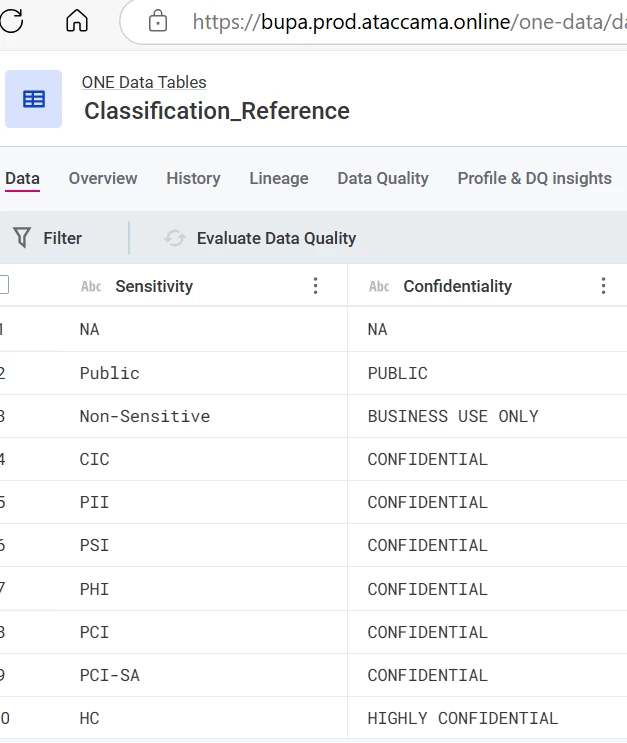Open Sensitivity column options menu
Image resolution: width=627 pixels, height=743 pixels.
316,286
